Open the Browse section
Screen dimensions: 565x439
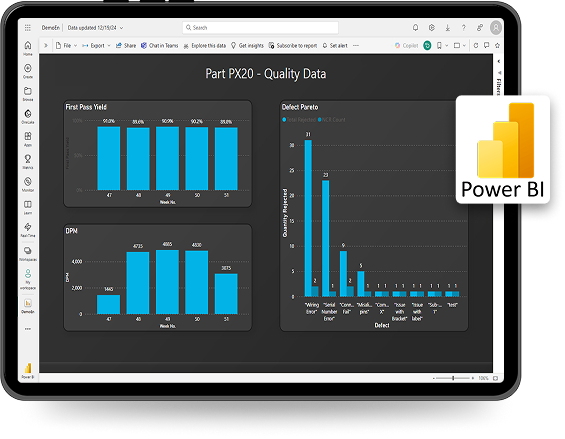point(28,93)
